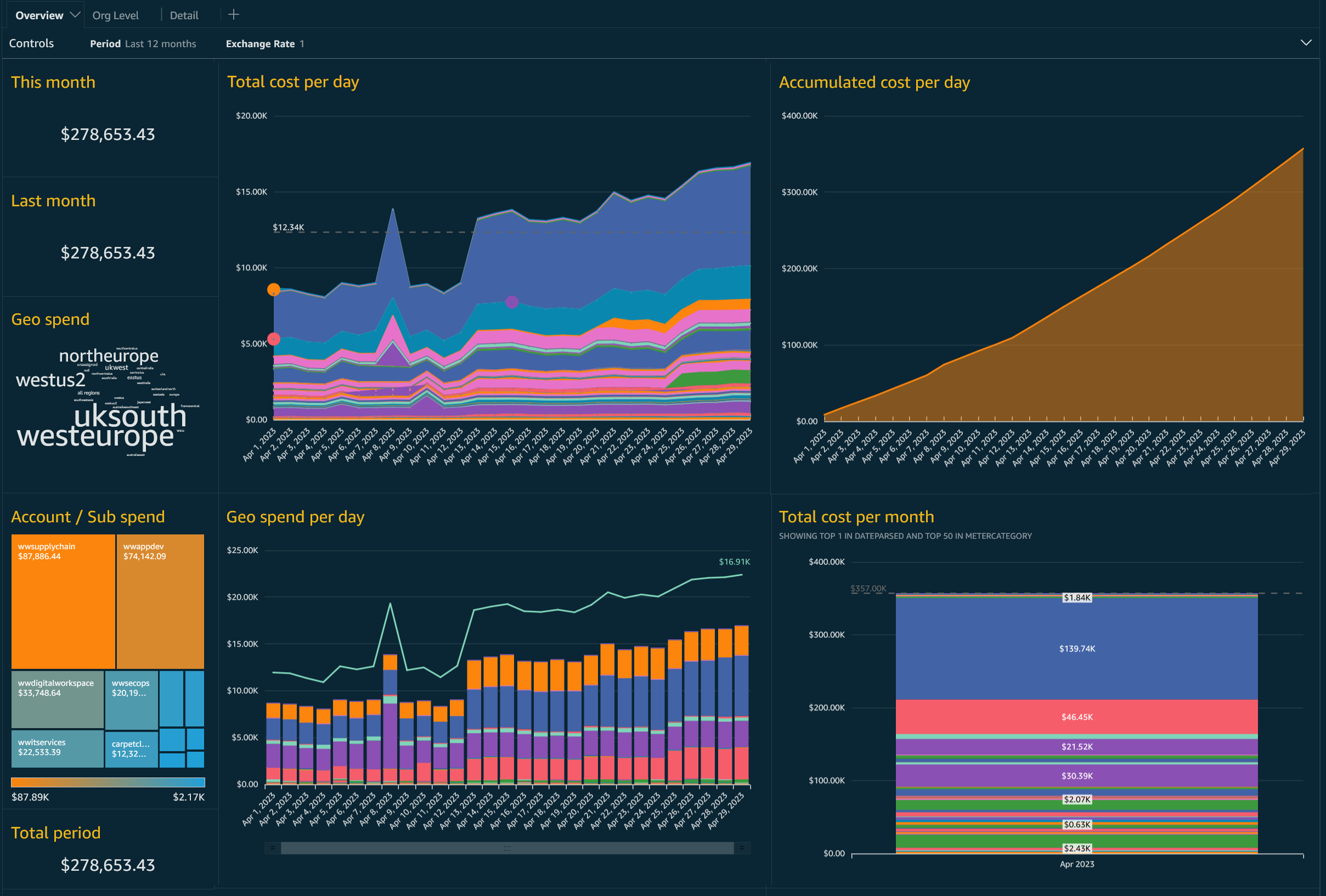Open the Period Last 12 months control
1326x896 pixels.
click(x=143, y=44)
